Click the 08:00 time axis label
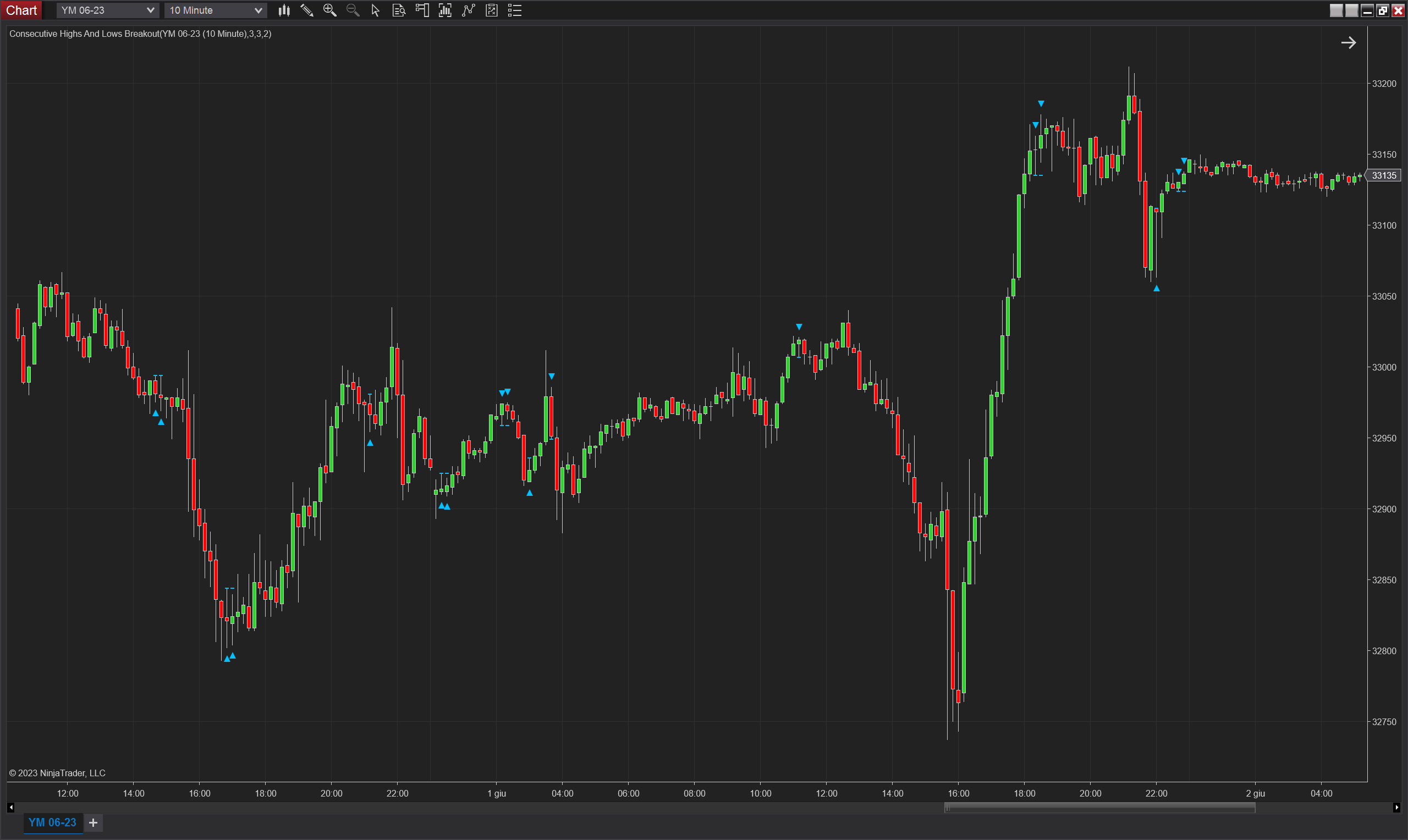Screen dimensions: 1408x840 (694, 793)
